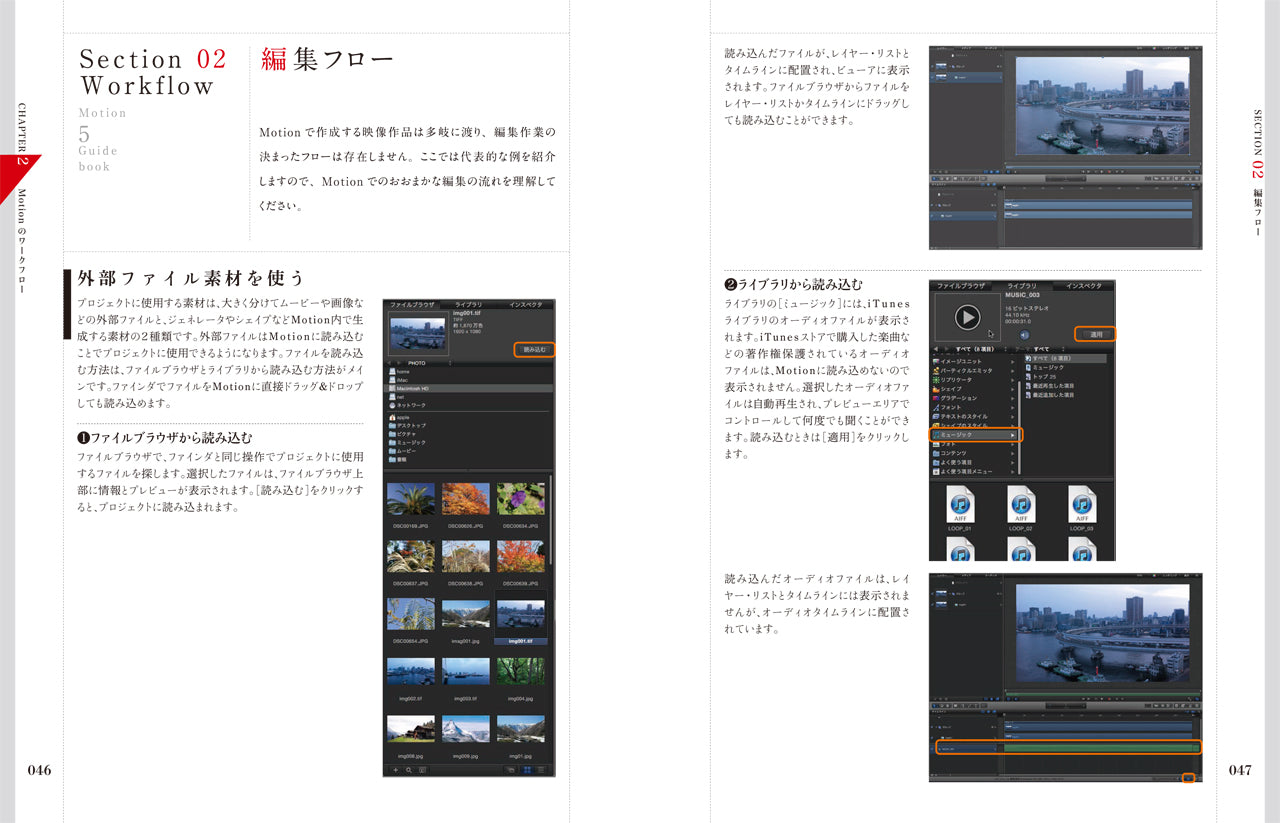Select the 最近追加した項目 playlist
The height and width of the screenshot is (823, 1280).
click(x=1065, y=395)
